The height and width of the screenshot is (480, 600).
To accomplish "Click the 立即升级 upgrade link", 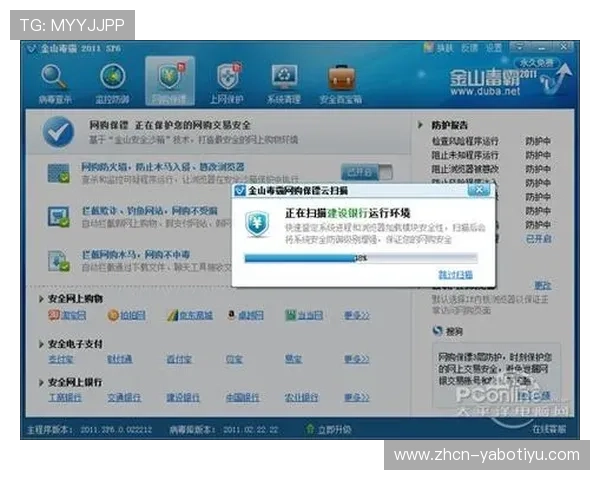I will click(334, 429).
